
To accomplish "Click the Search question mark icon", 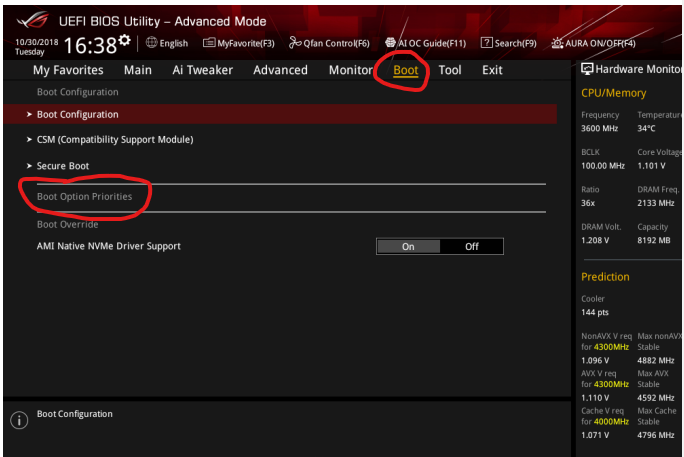I will (x=486, y=43).
